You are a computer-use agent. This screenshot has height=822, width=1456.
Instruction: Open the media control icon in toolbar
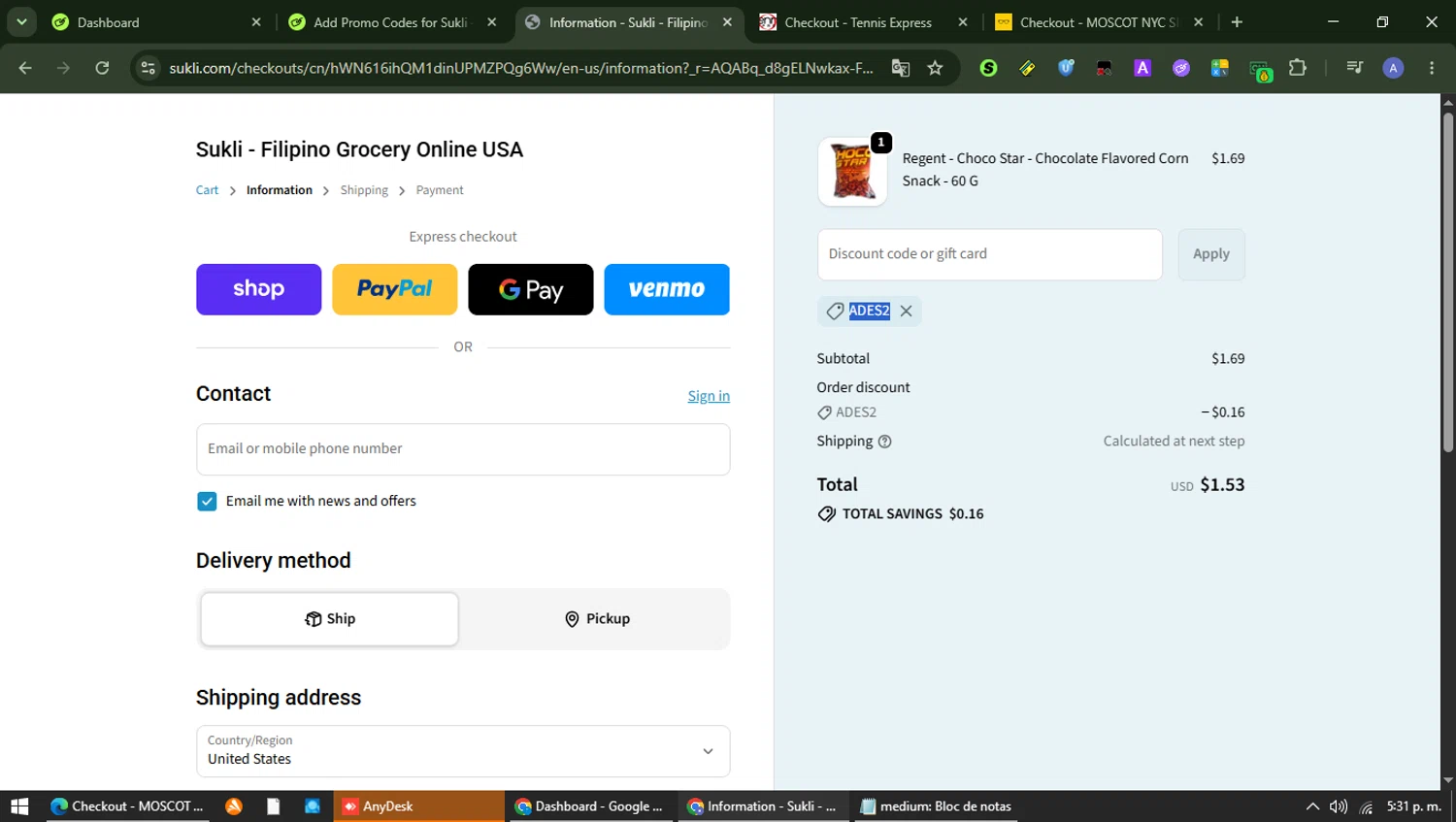1354,68
